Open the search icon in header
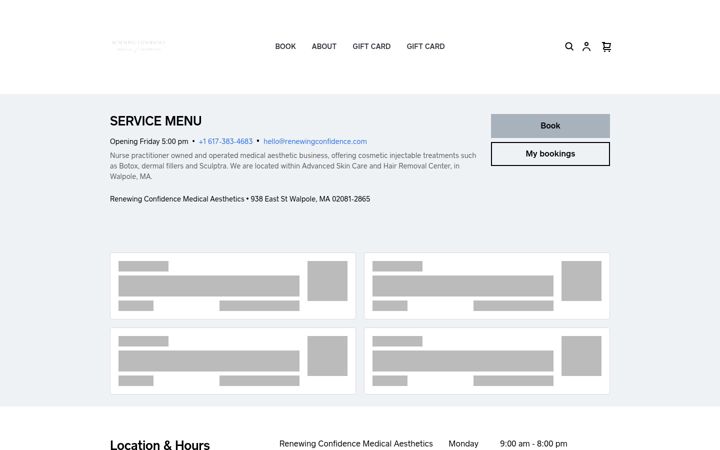The image size is (720, 450). coord(569,46)
